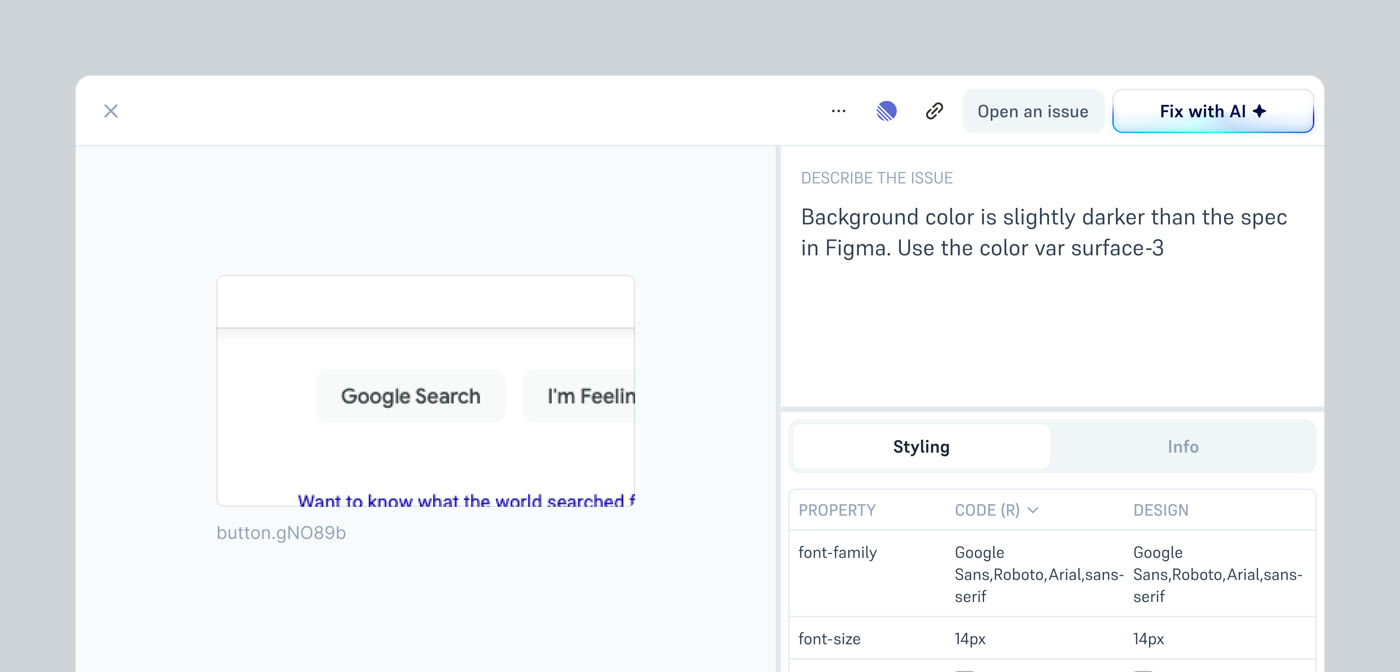Screen dimensions: 1400x672
Task: Close the issue panel with the X icon
Action: click(x=111, y=111)
